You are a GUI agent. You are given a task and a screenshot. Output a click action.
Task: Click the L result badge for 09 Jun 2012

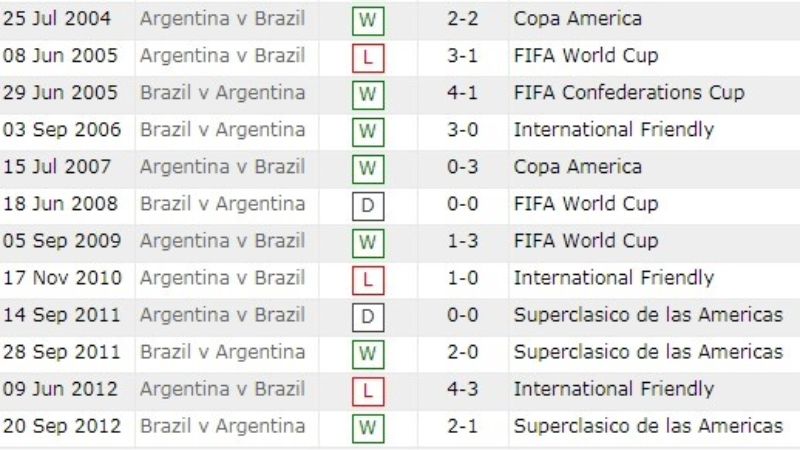[x=368, y=391]
